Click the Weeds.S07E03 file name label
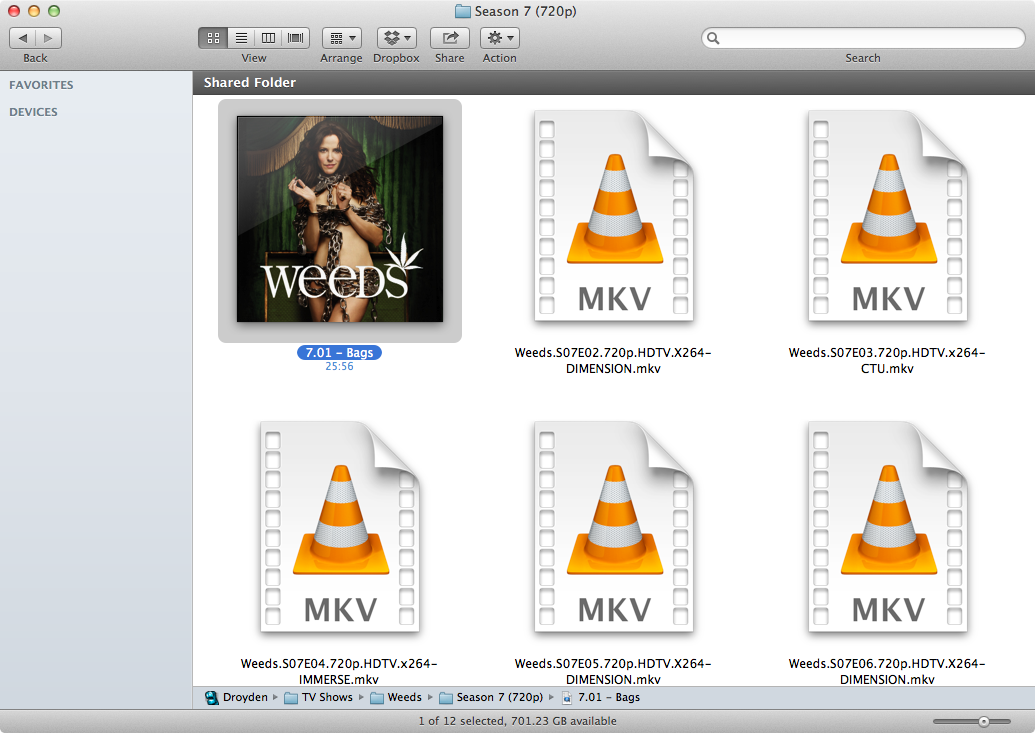Image resolution: width=1035 pixels, height=733 pixels. [887, 361]
